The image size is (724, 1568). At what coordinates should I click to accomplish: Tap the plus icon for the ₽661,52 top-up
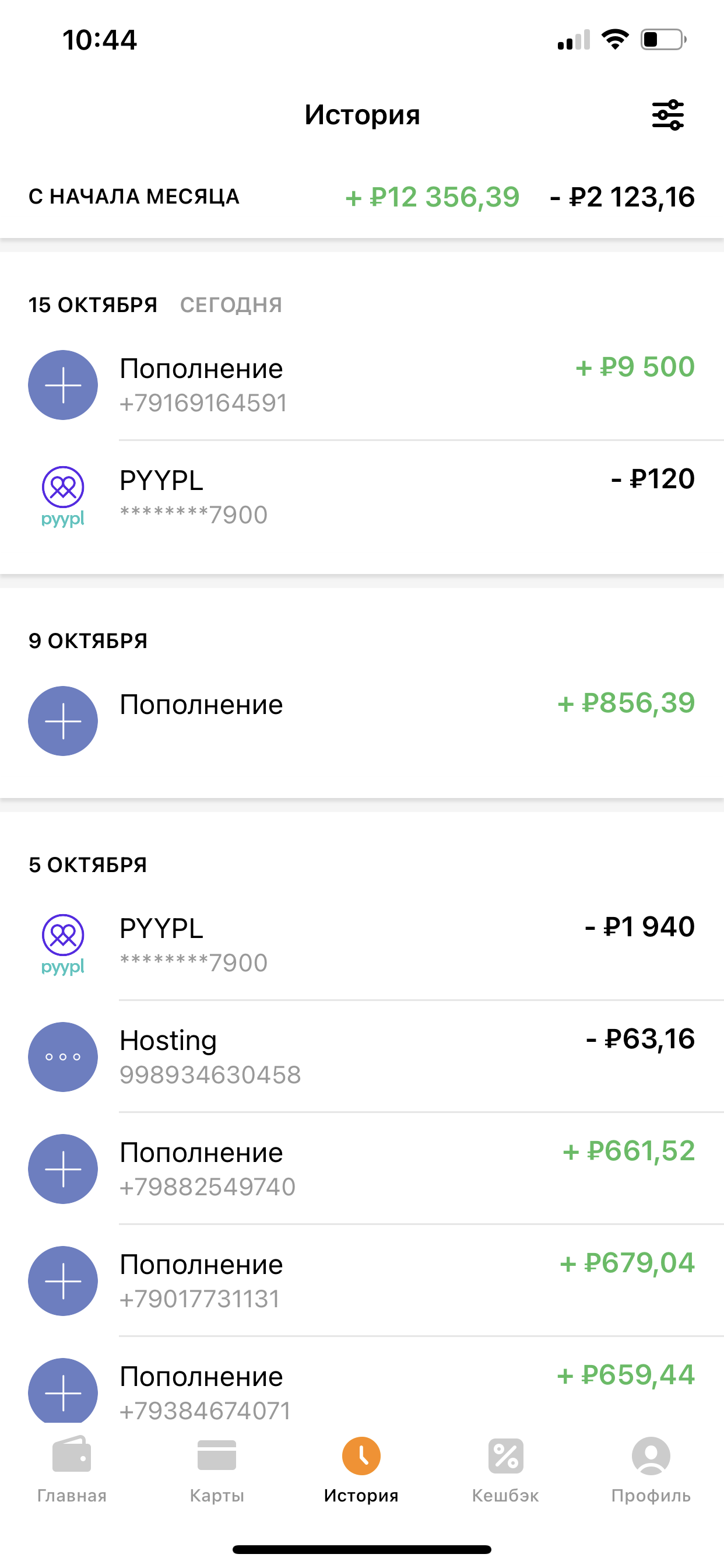(64, 1168)
